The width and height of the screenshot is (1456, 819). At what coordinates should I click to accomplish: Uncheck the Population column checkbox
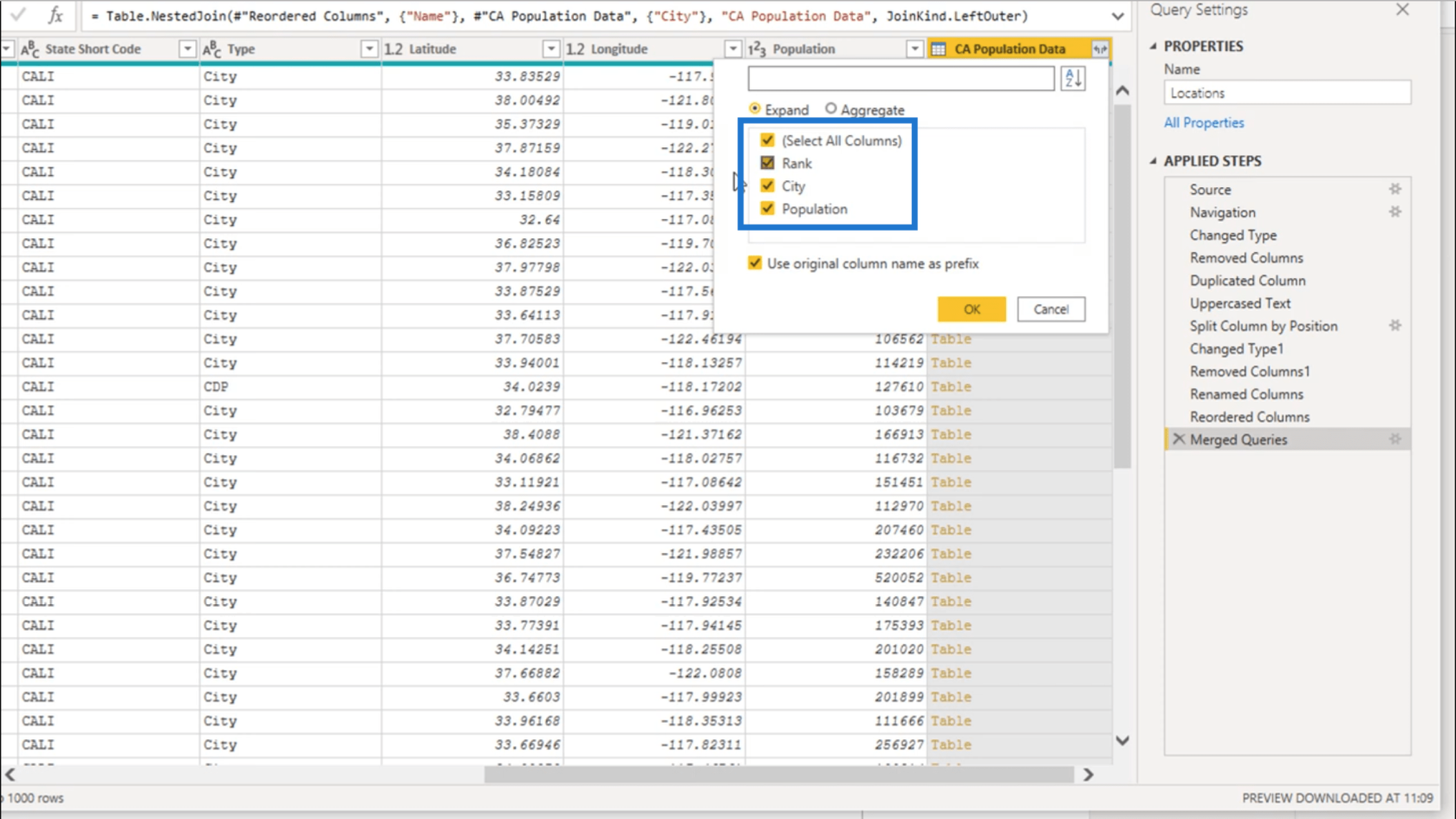tap(768, 208)
